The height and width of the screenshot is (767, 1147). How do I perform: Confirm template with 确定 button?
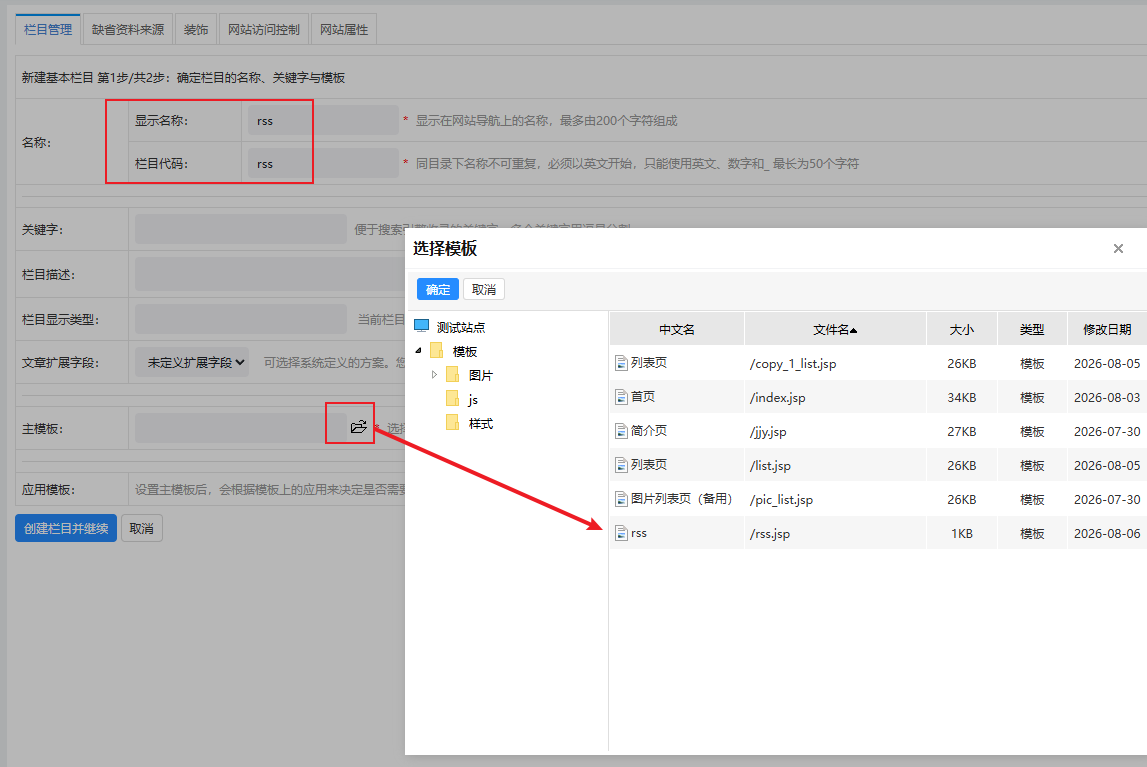click(x=437, y=290)
